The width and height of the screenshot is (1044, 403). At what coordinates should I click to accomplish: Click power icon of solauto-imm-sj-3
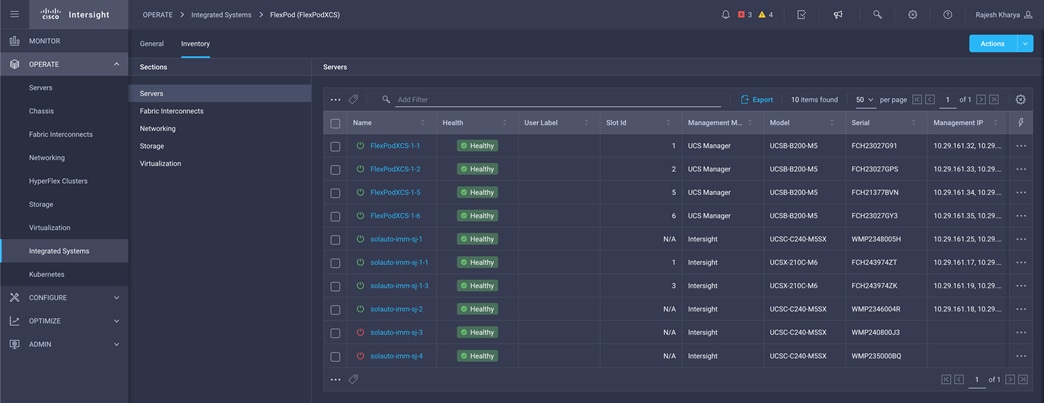360,332
